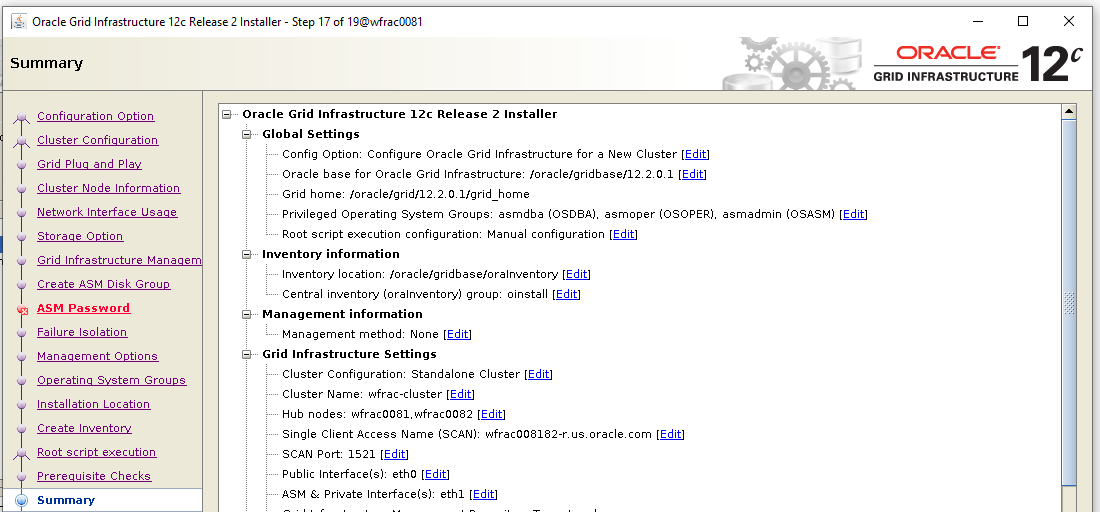
Task: Open the ASM Password step
Action: point(83,309)
